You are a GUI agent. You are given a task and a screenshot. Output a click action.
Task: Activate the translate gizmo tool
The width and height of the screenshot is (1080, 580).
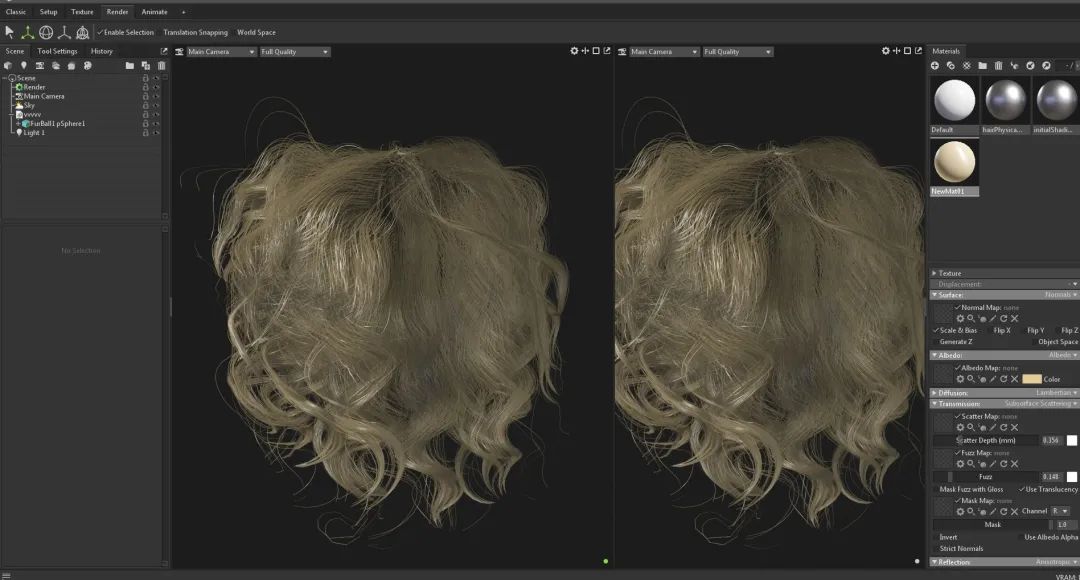coord(28,32)
